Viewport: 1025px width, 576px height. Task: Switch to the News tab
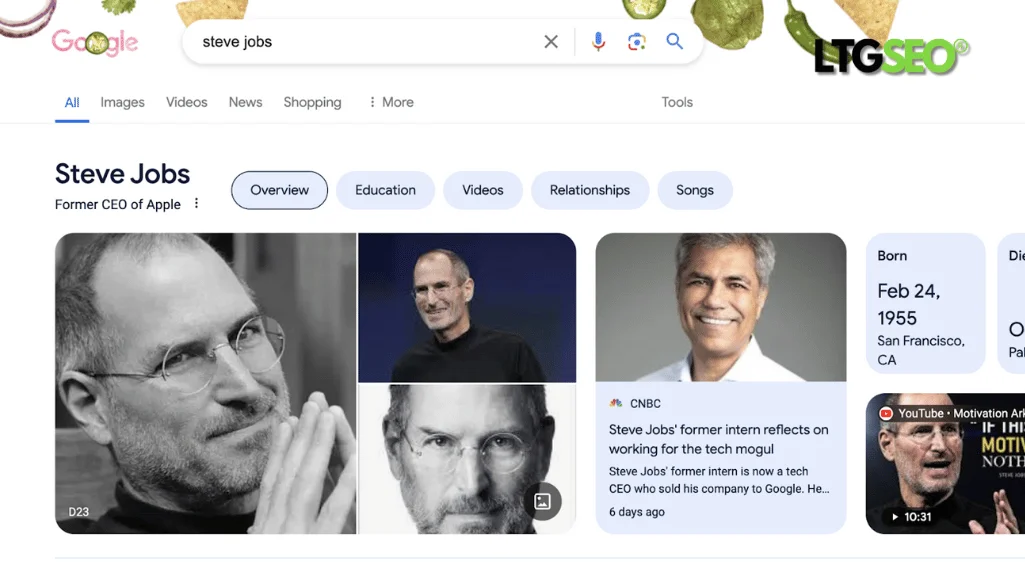click(x=245, y=102)
